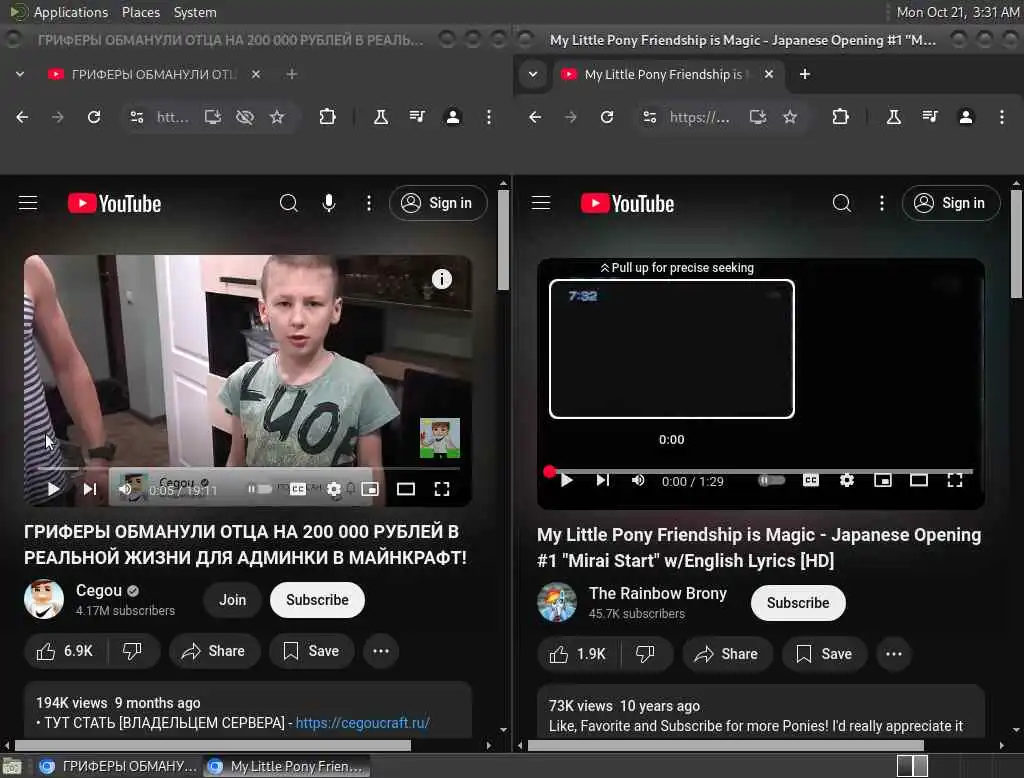The width and height of the screenshot is (1024, 778).
Task: Click the YouTube logo in left window
Action: click(x=114, y=204)
